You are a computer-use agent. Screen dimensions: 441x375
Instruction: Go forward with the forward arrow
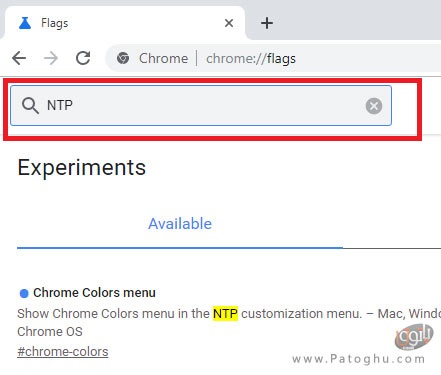click(x=51, y=58)
